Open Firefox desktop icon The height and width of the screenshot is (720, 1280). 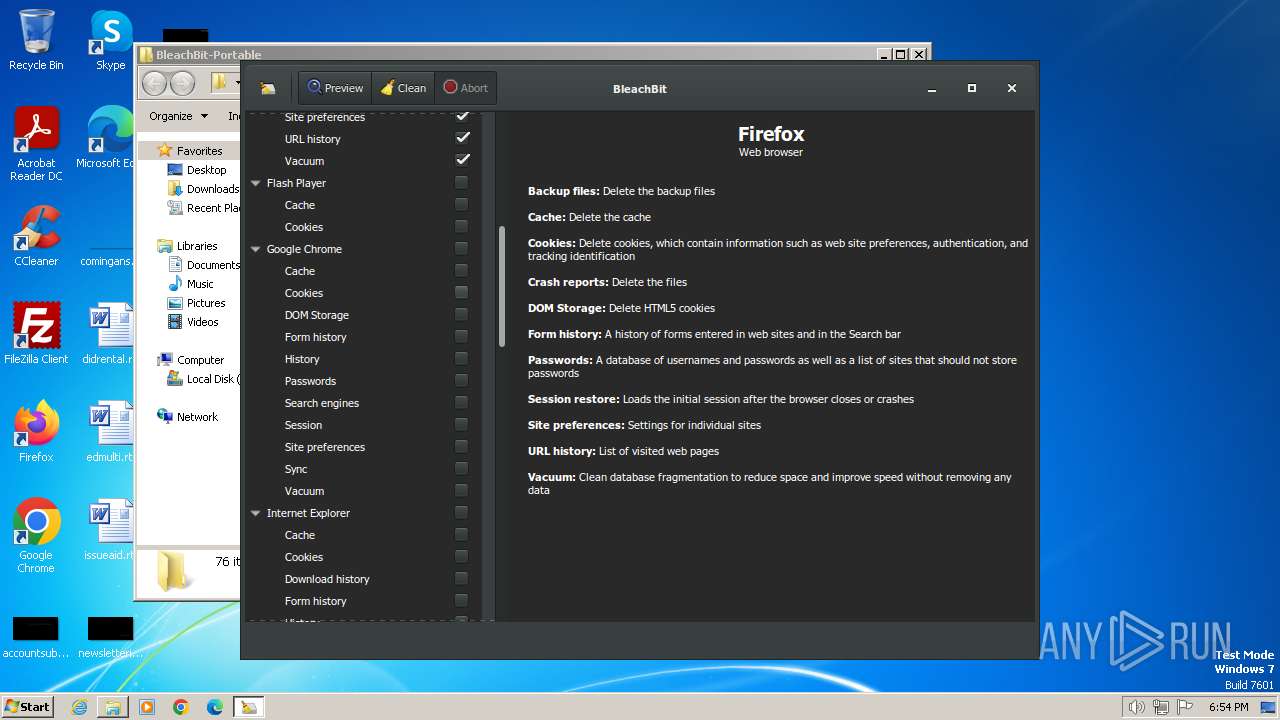[36, 432]
